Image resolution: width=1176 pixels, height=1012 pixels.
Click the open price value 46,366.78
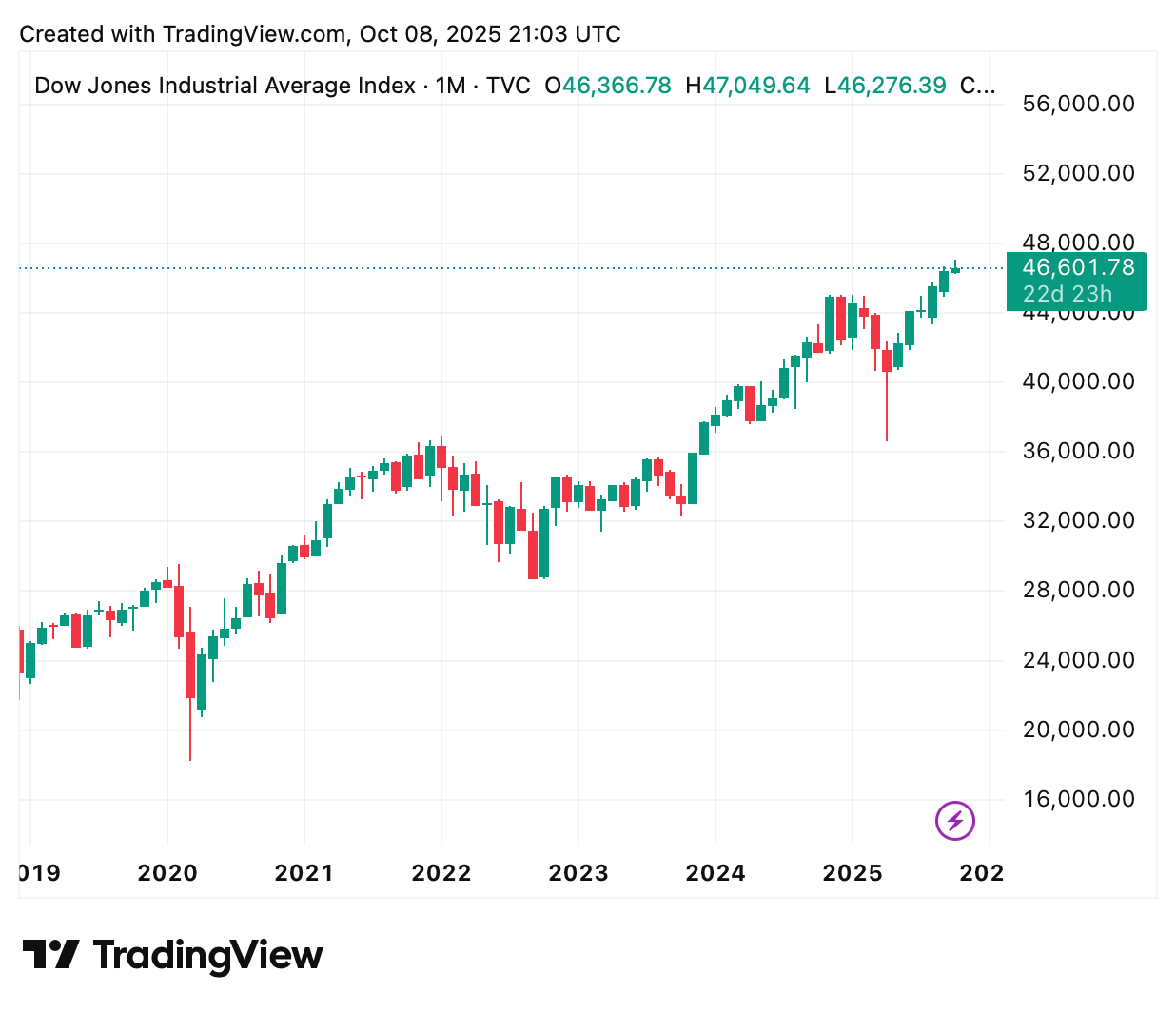[617, 86]
